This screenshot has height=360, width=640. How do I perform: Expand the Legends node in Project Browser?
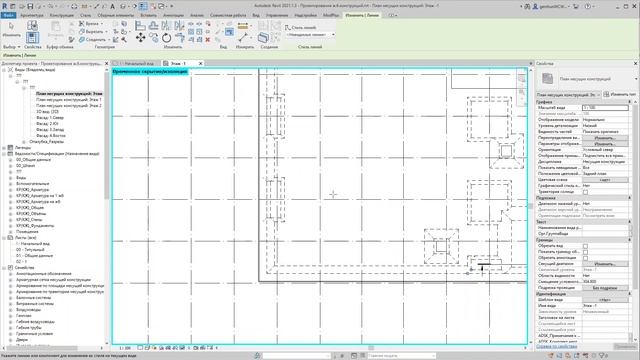click(x=4, y=148)
